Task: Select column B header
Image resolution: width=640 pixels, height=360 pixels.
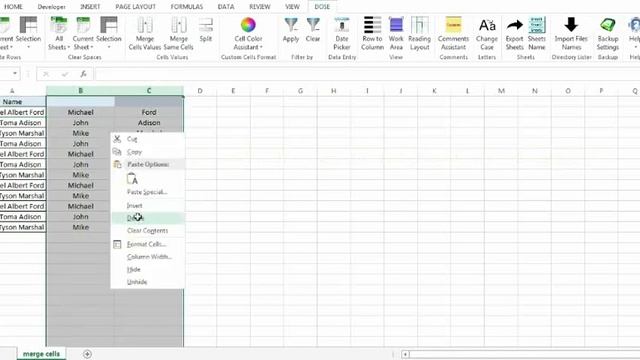Action: [80, 91]
